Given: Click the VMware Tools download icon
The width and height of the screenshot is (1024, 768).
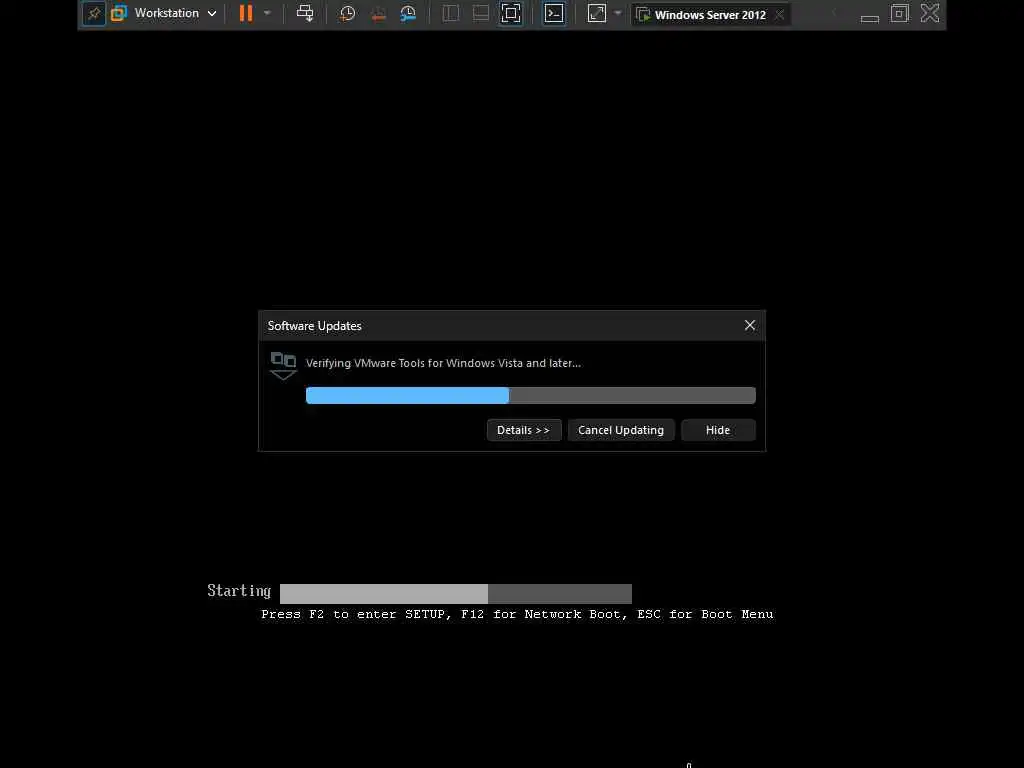Looking at the screenshot, I should click(283, 366).
